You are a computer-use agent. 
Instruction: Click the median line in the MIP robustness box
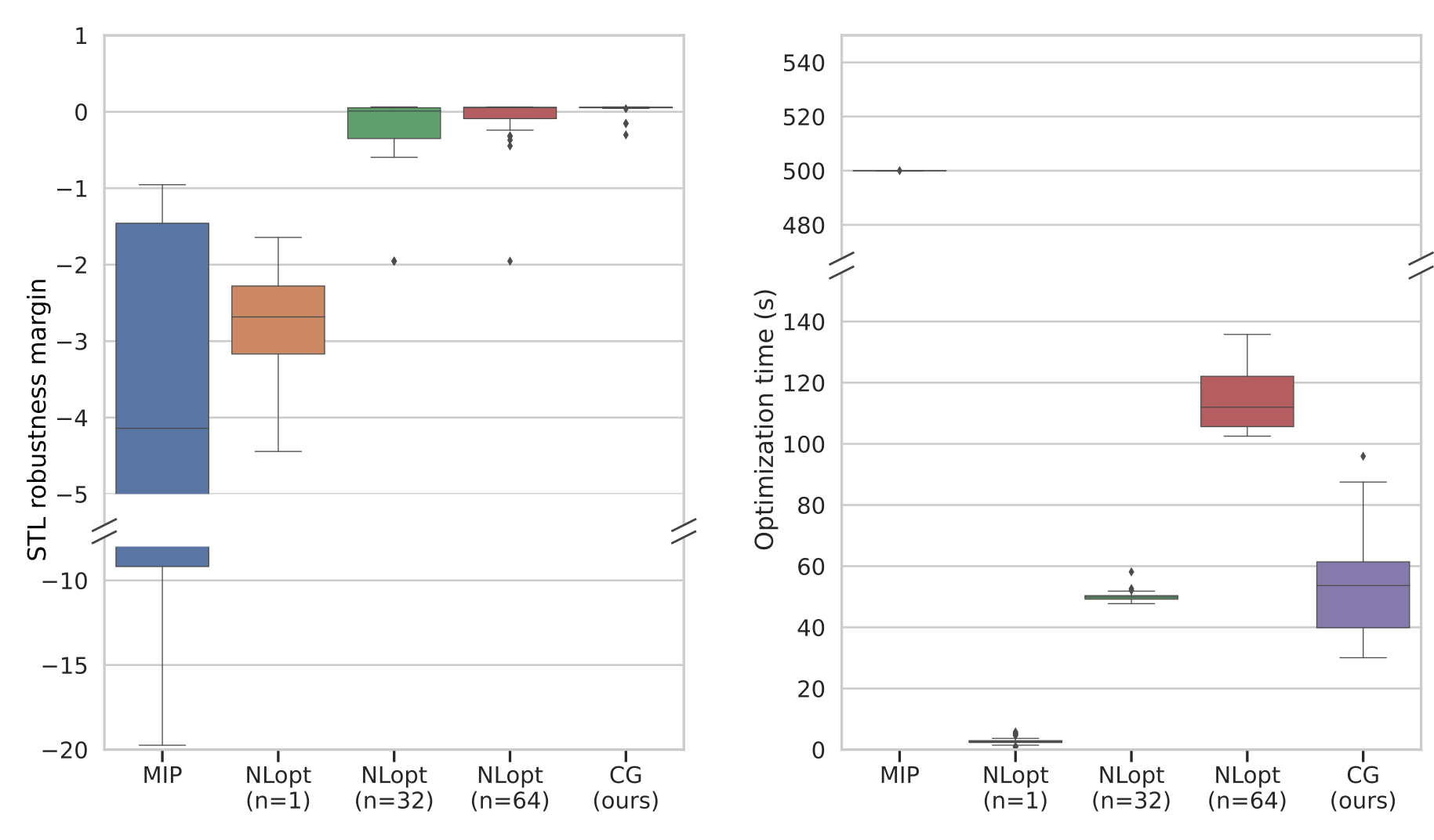tap(162, 429)
